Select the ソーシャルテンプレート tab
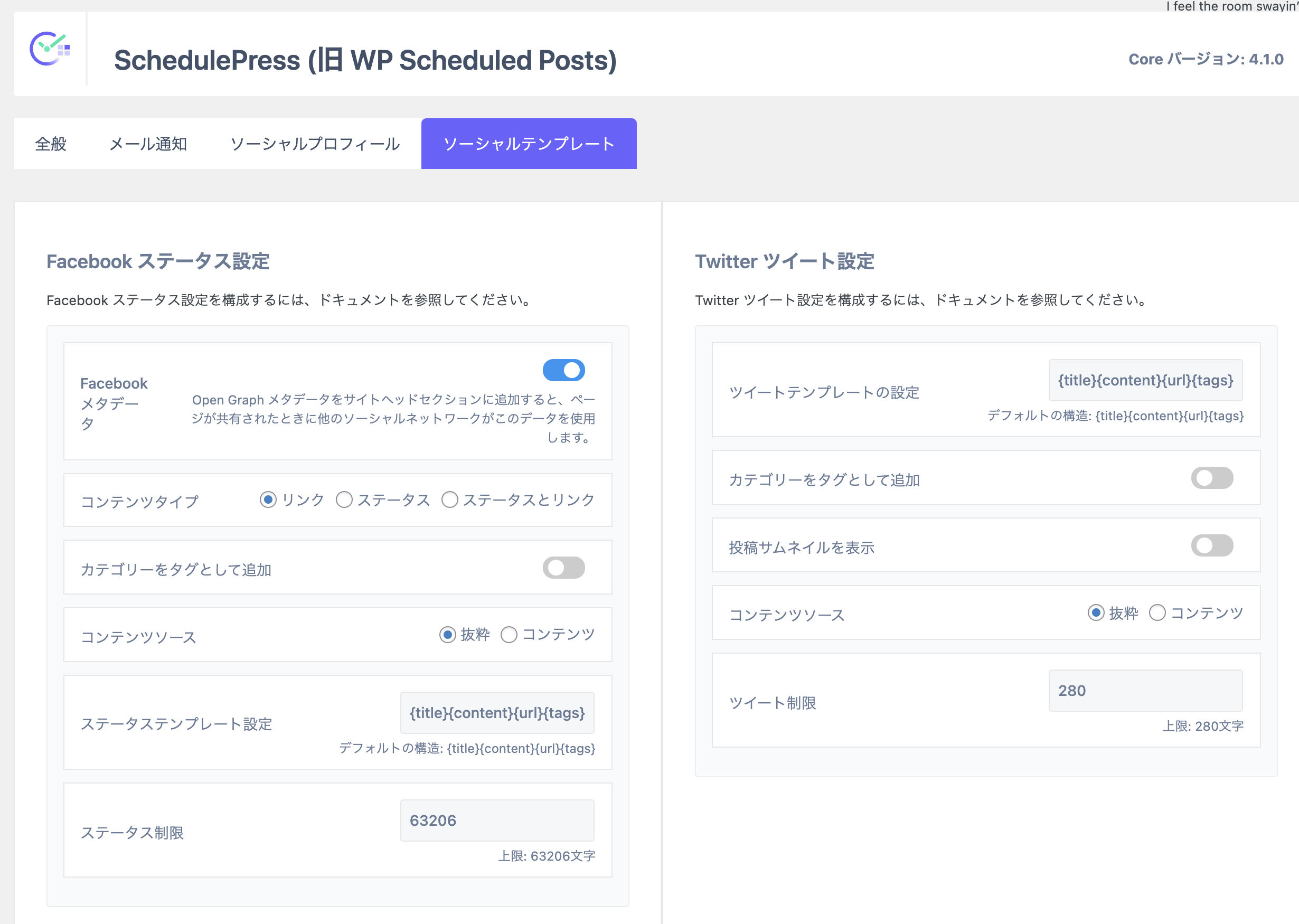The width and height of the screenshot is (1299, 924). click(x=529, y=144)
